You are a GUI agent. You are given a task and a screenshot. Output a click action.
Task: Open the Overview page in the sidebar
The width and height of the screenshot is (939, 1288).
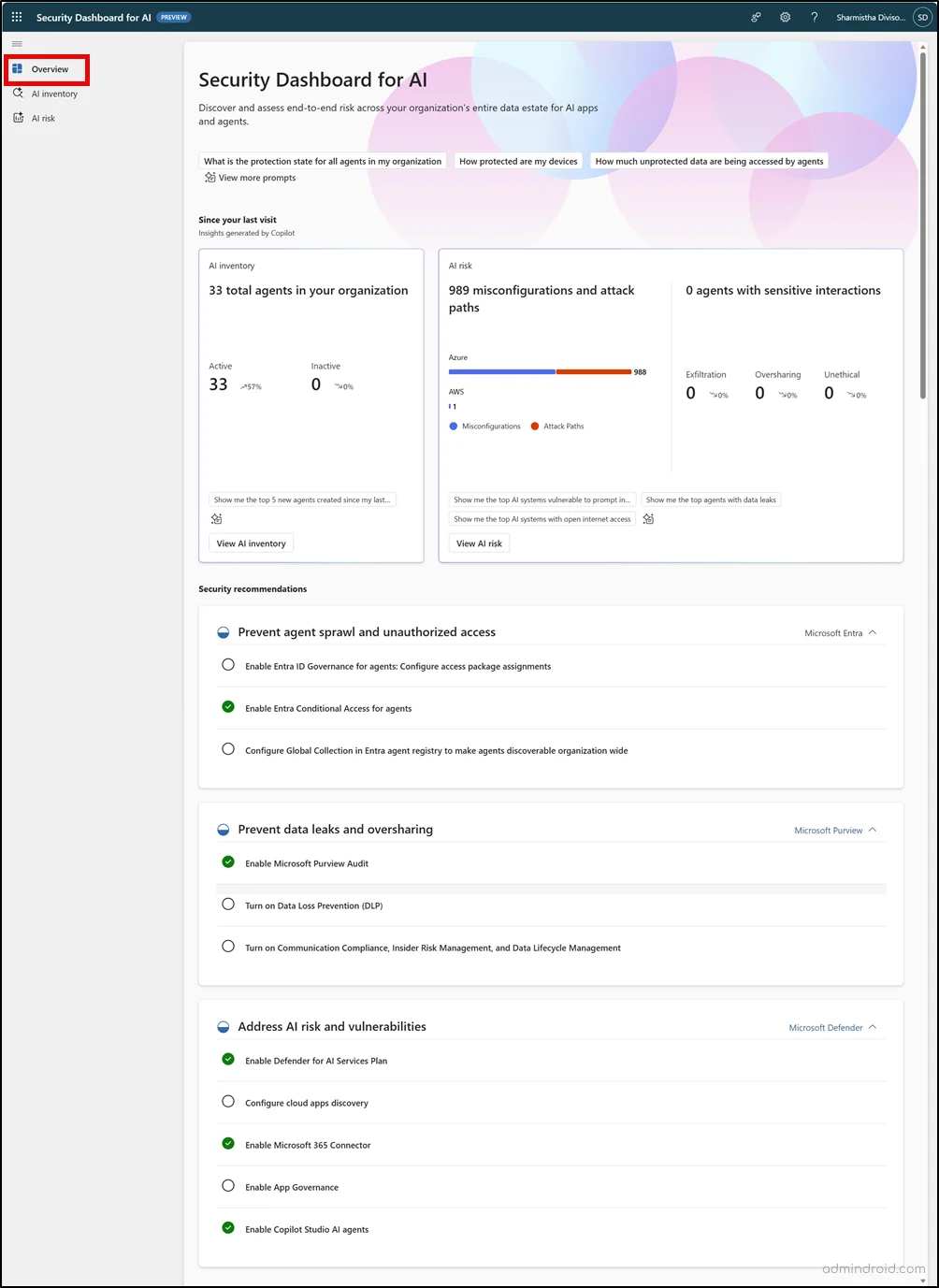tap(51, 69)
